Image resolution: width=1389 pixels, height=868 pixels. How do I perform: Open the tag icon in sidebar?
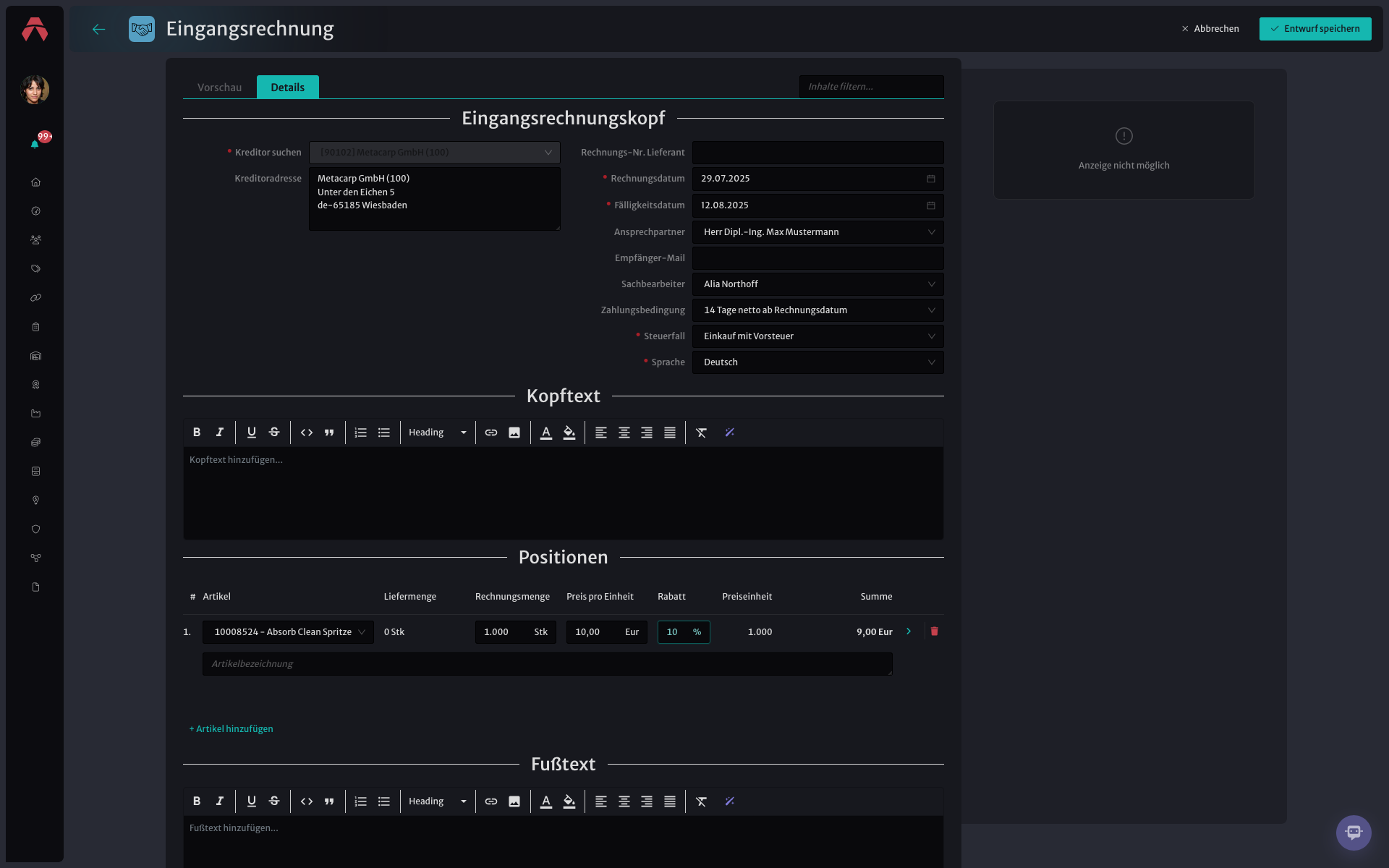pos(35,269)
